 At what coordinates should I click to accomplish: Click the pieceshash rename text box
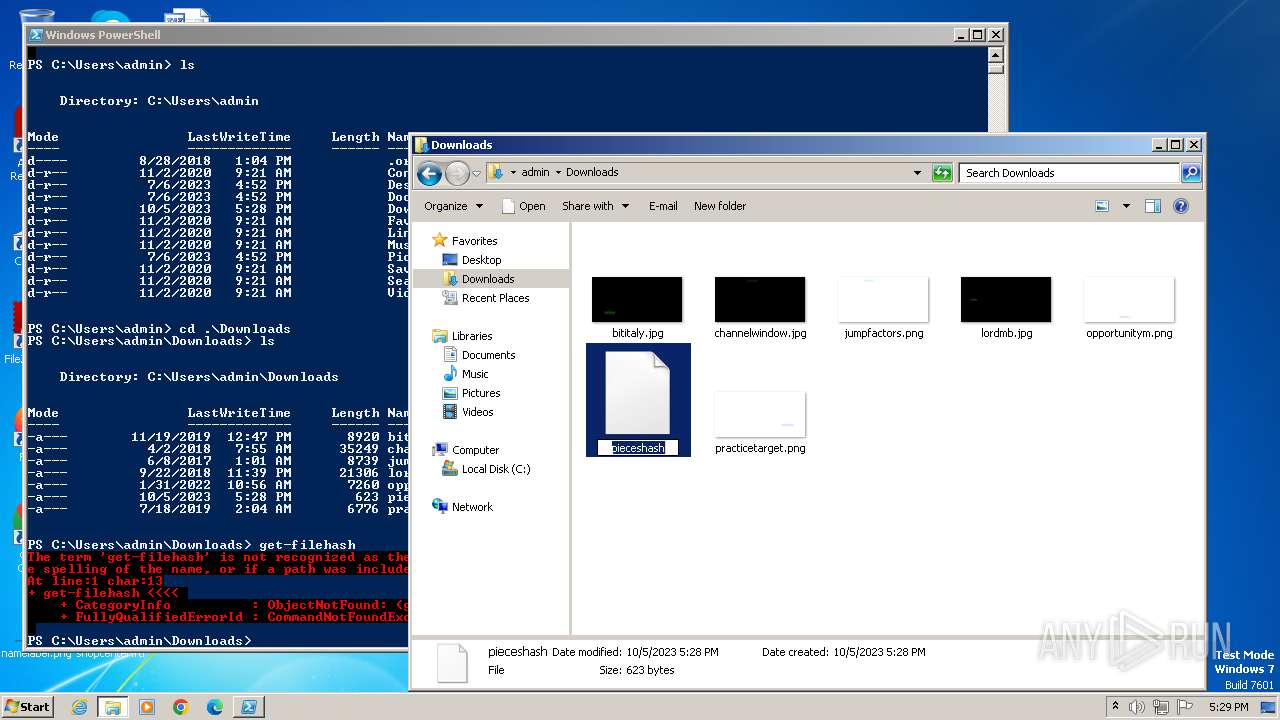(x=638, y=448)
